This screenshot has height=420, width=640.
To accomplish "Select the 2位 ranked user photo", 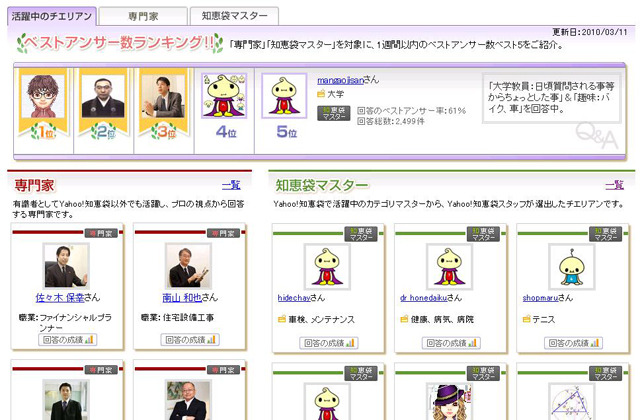I will 103,96.
